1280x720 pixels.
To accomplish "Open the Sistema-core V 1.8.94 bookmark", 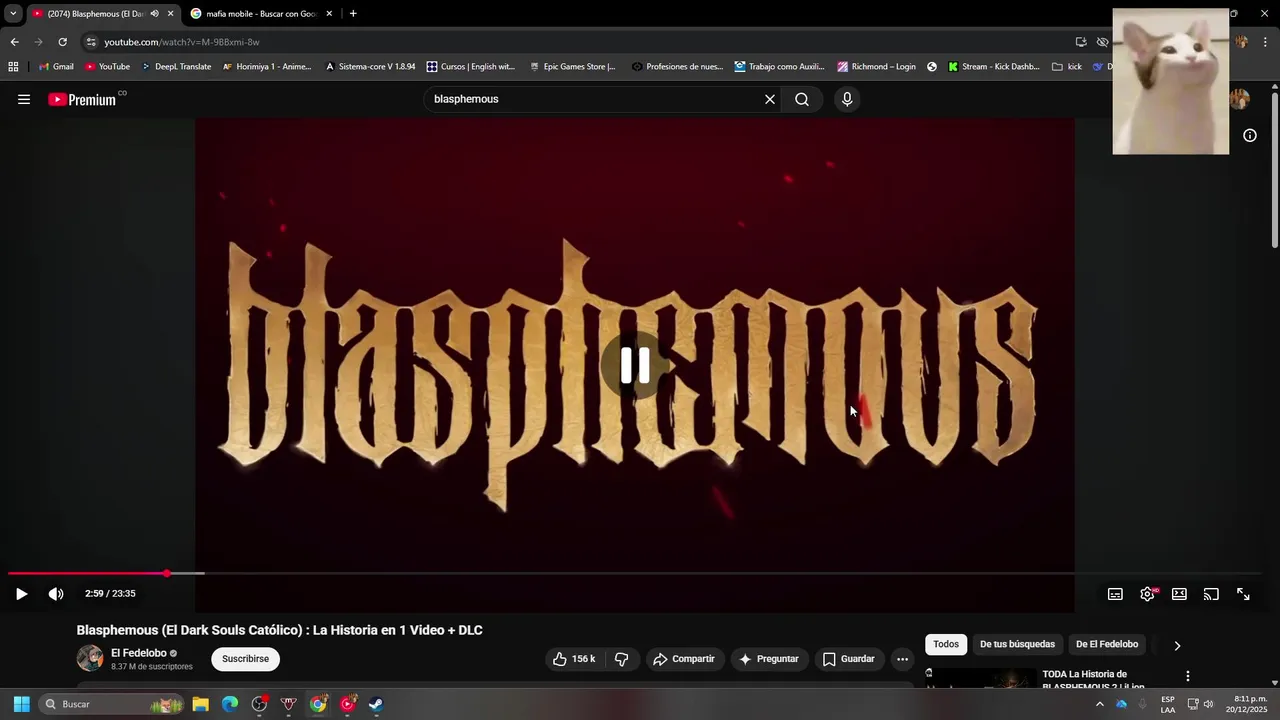I will point(370,67).
